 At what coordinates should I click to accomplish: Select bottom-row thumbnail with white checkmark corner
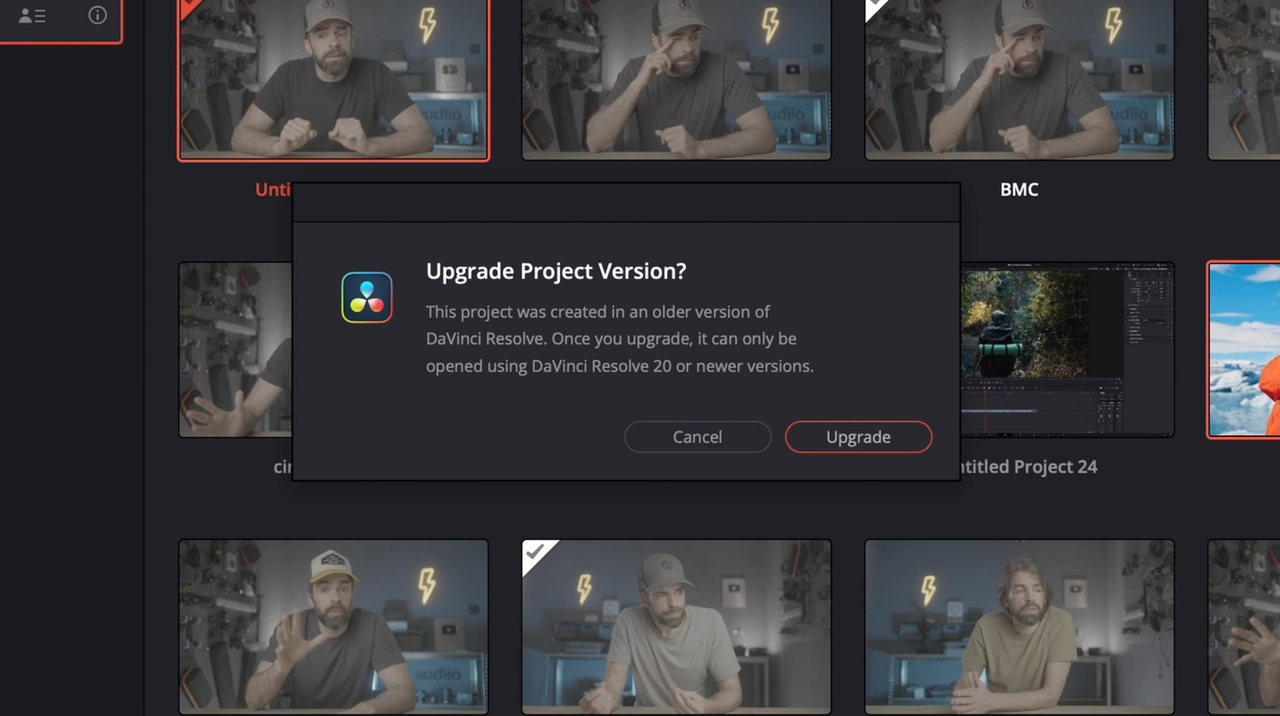(676, 627)
